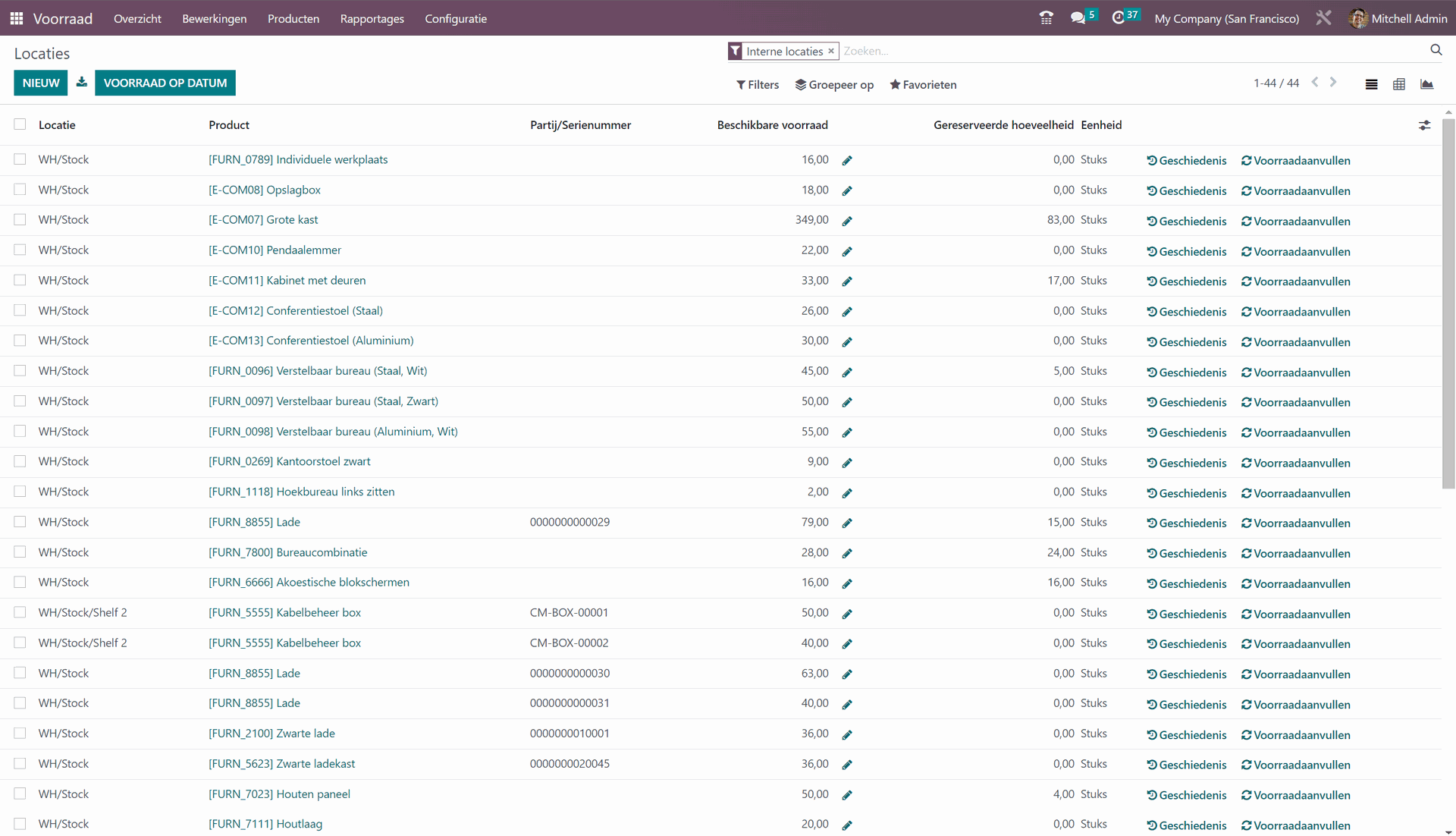Switch to list view
The height and width of the screenshot is (836, 1456).
[x=1371, y=84]
